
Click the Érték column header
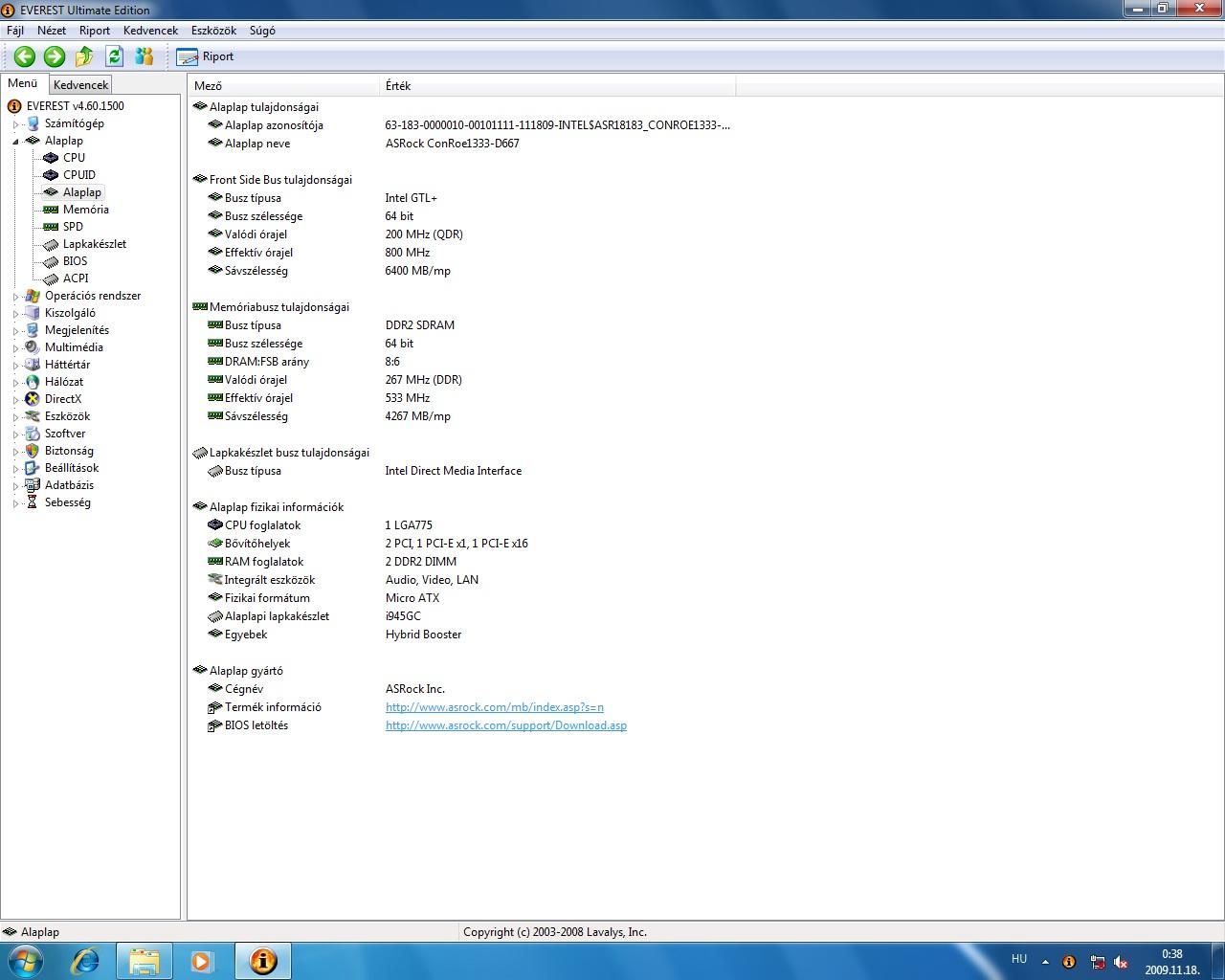[558, 86]
